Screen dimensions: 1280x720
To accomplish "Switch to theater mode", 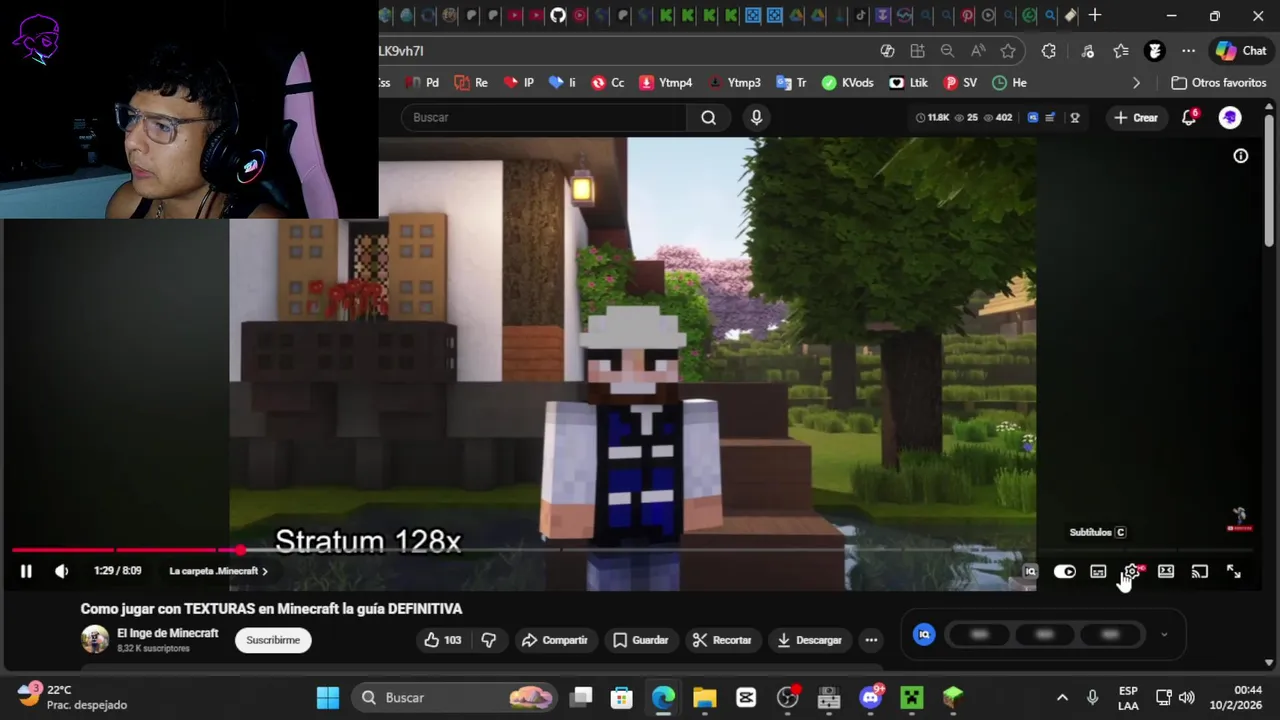I will click(x=1166, y=571).
